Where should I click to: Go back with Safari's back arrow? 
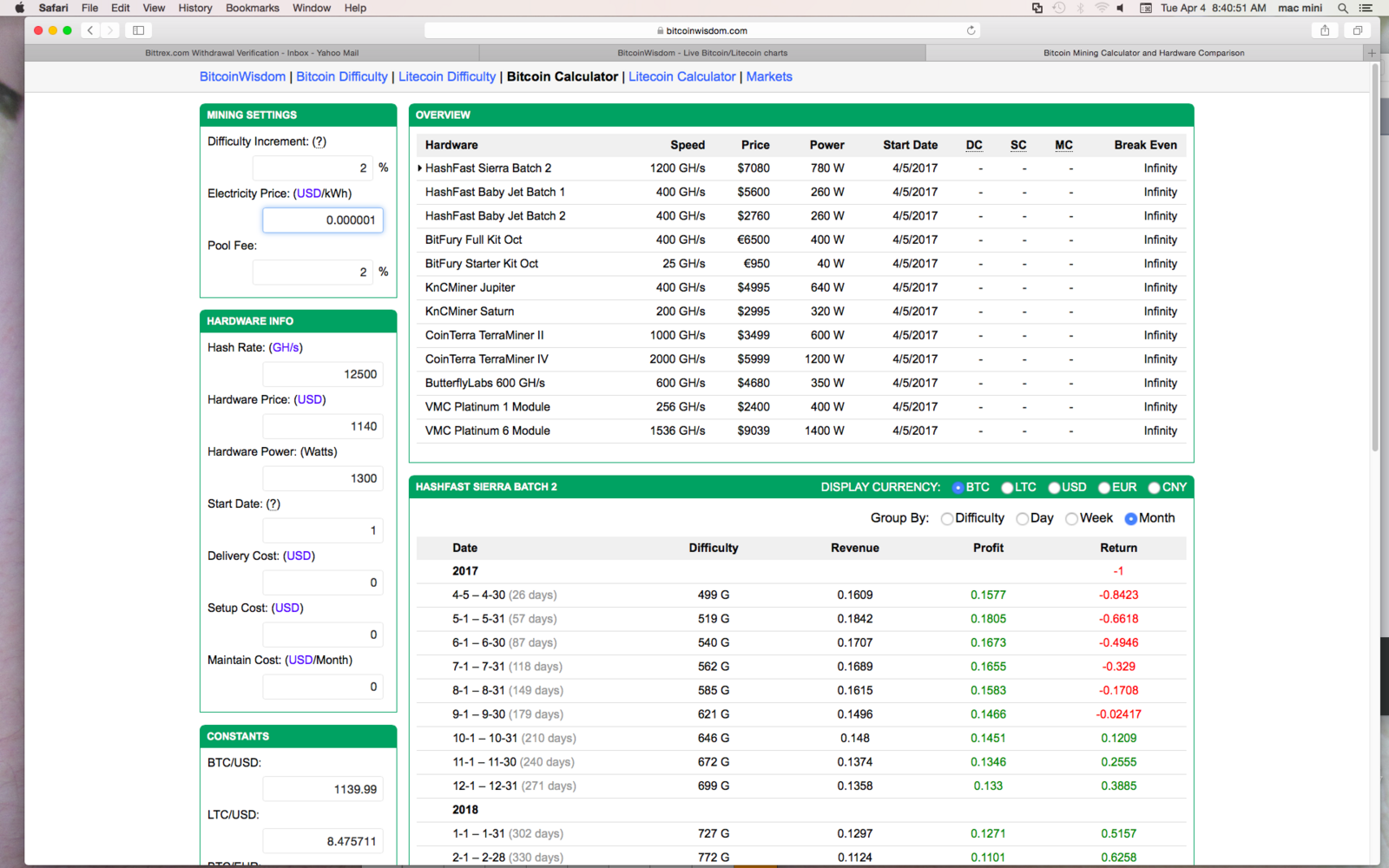90,30
